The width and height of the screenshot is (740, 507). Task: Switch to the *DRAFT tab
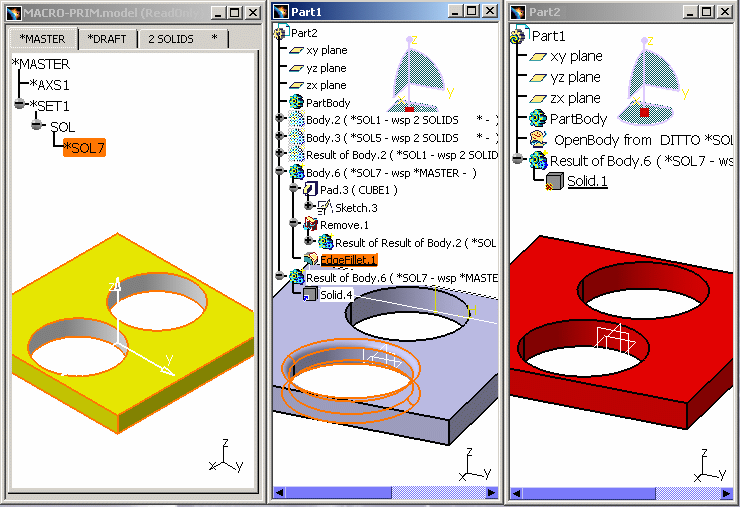click(x=105, y=39)
